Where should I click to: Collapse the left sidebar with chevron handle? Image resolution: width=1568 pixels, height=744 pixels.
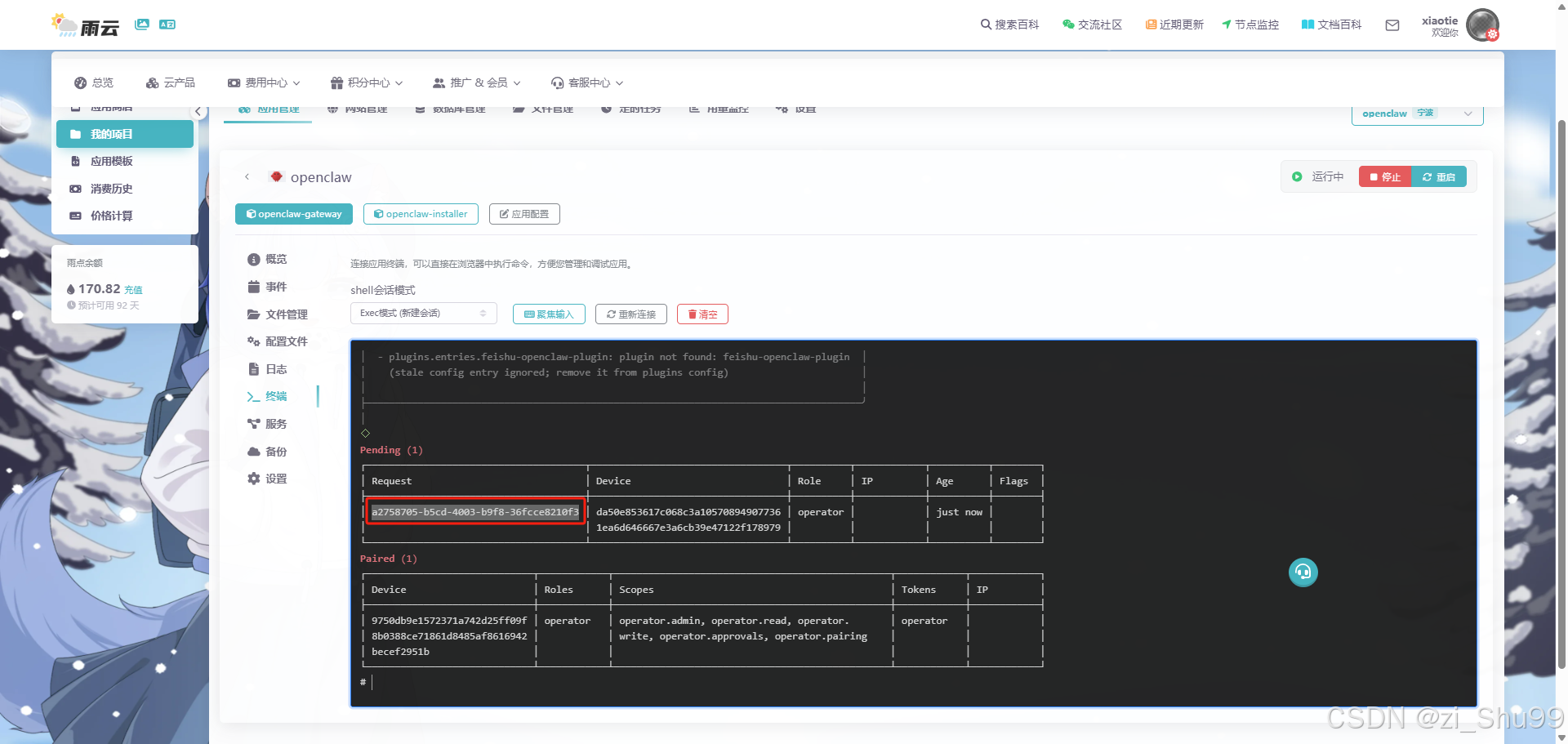[198, 112]
